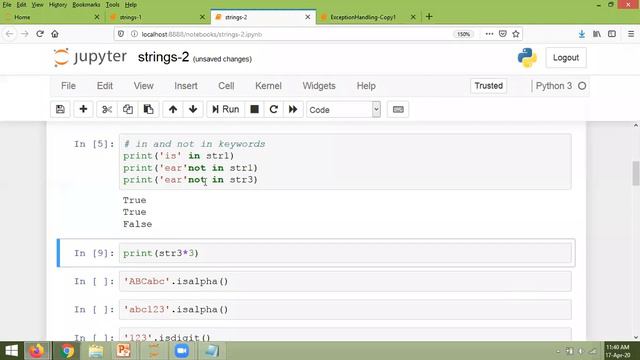
Task: Click the Pocket save icon
Action: coord(502,34)
